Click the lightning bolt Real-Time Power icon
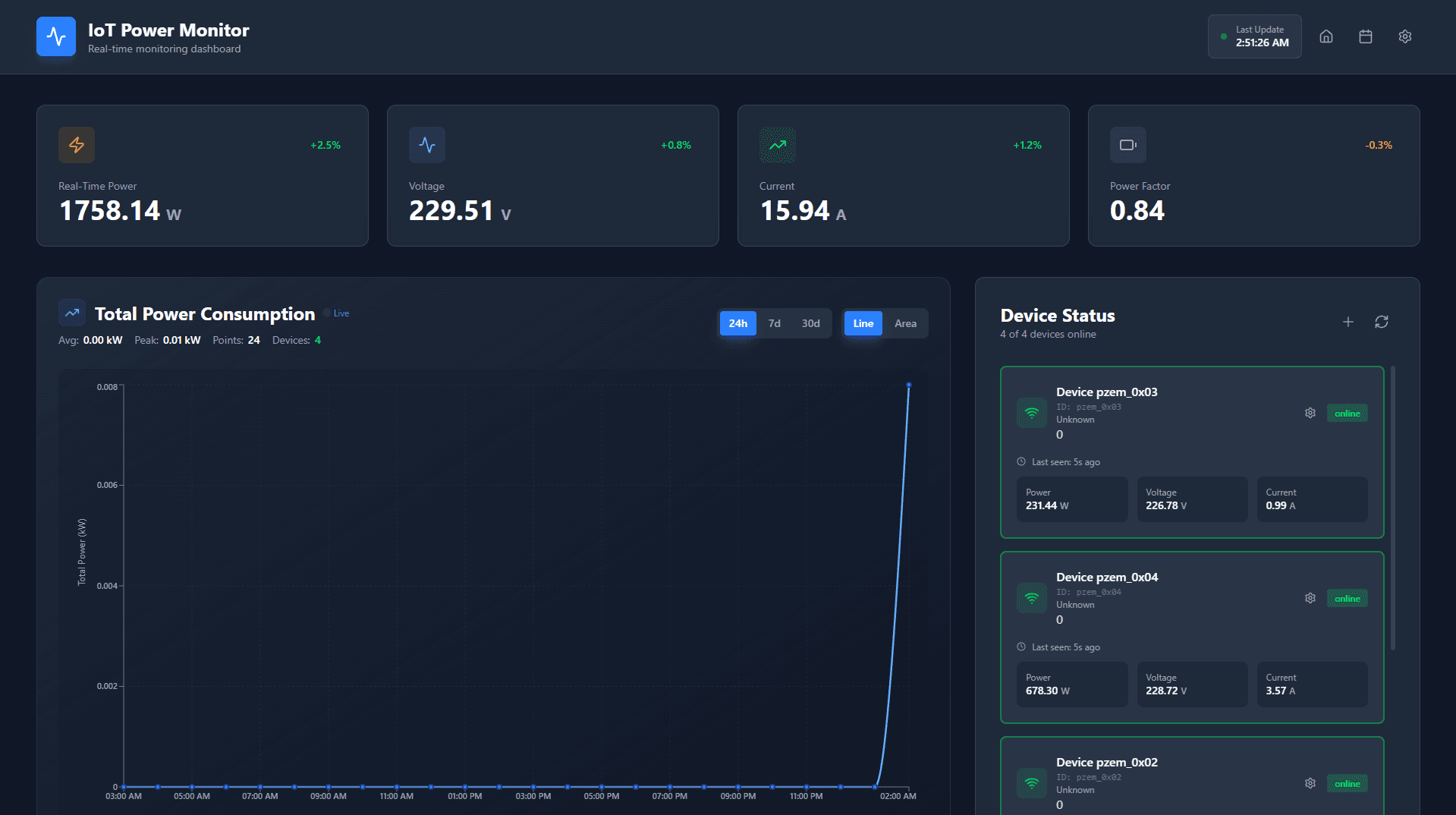The image size is (1456, 815). 77,145
